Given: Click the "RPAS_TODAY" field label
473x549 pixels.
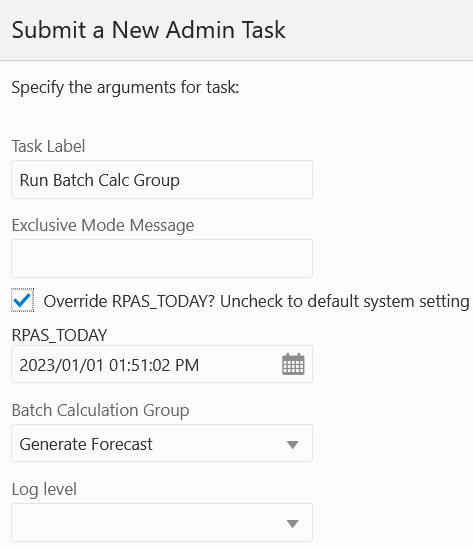Looking at the screenshot, I should (x=59, y=335).
